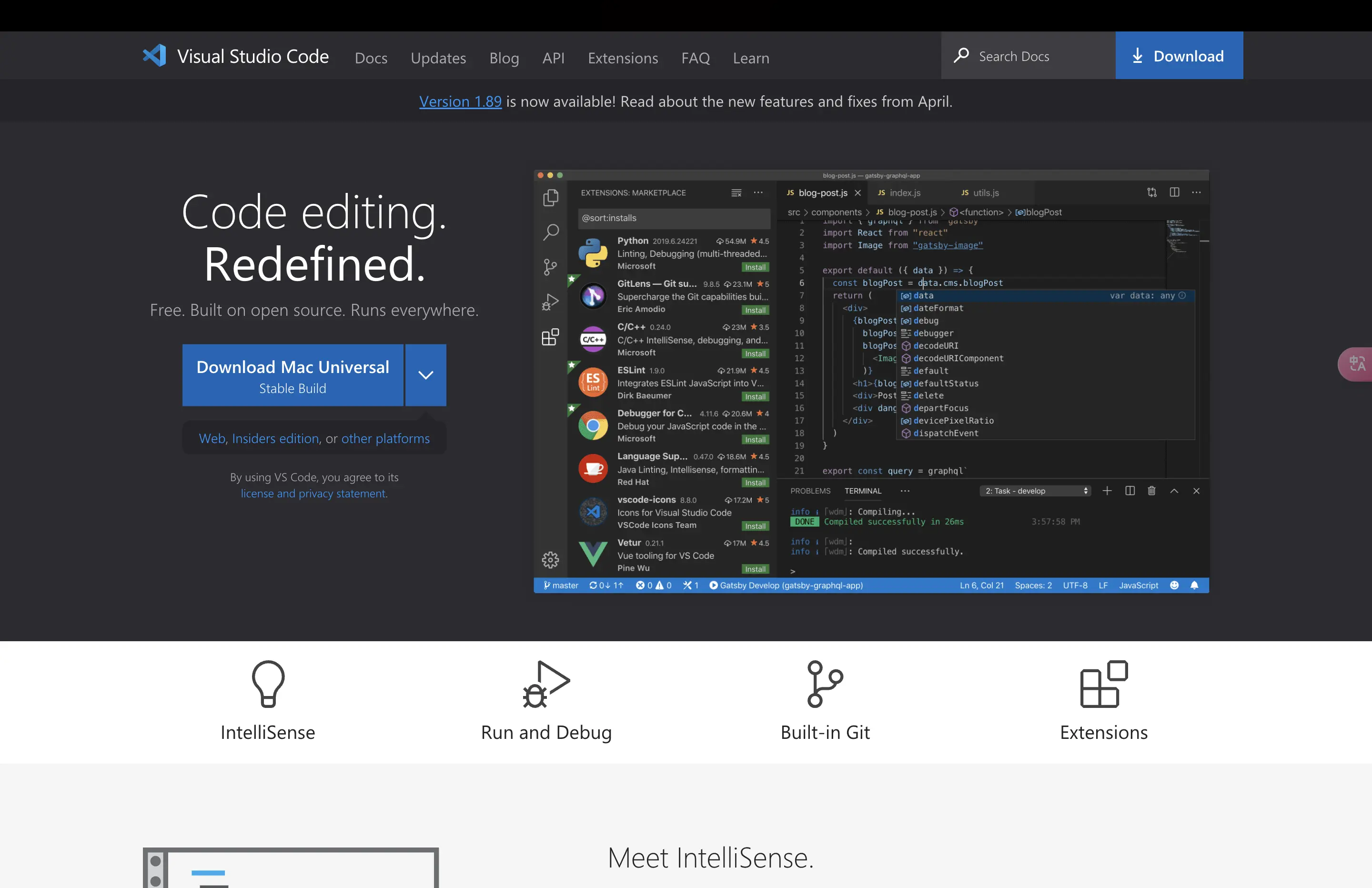Image resolution: width=1372 pixels, height=888 pixels.
Task: Click Download Mac Universal Stable Build
Action: [293, 375]
